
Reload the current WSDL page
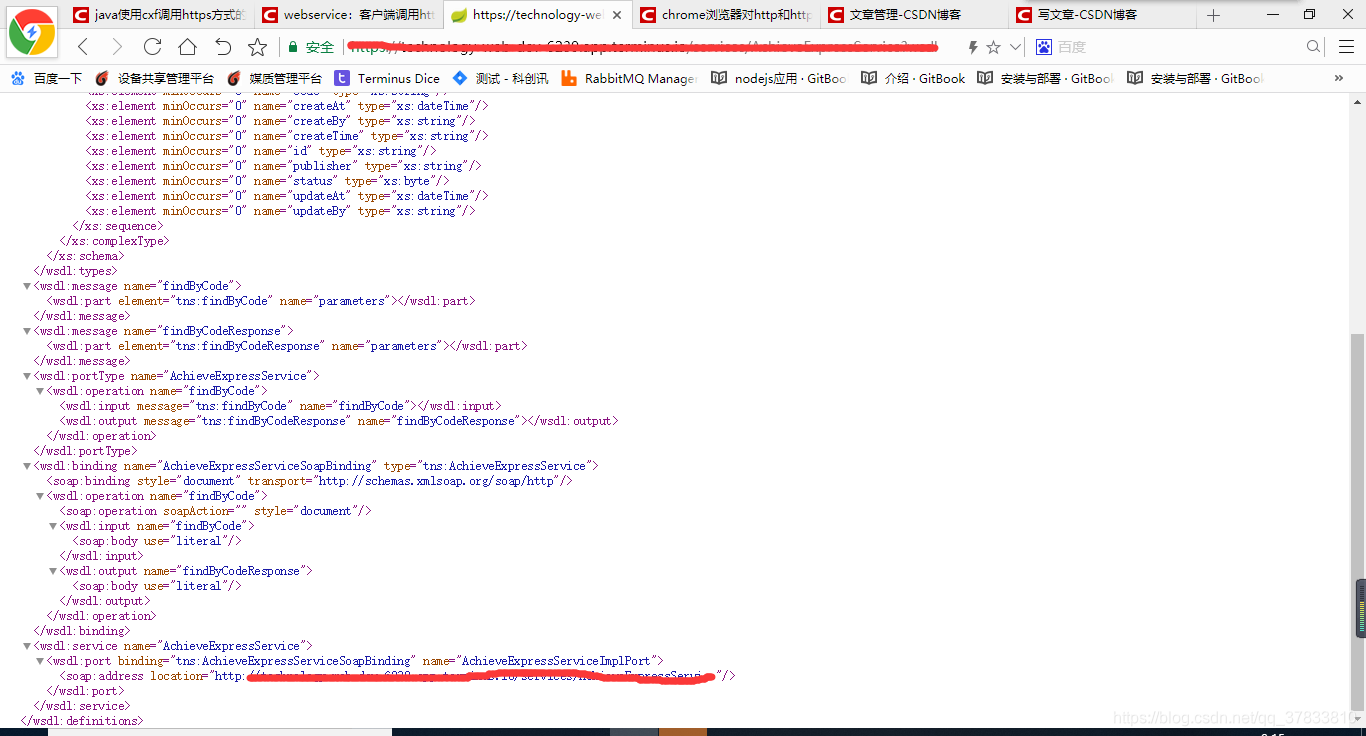[152, 47]
